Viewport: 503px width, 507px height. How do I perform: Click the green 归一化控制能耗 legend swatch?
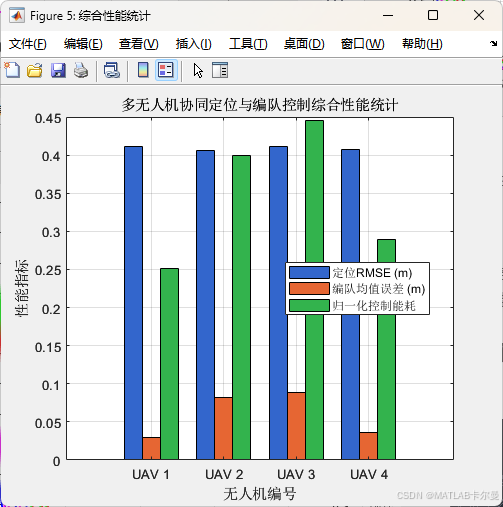pos(309,305)
